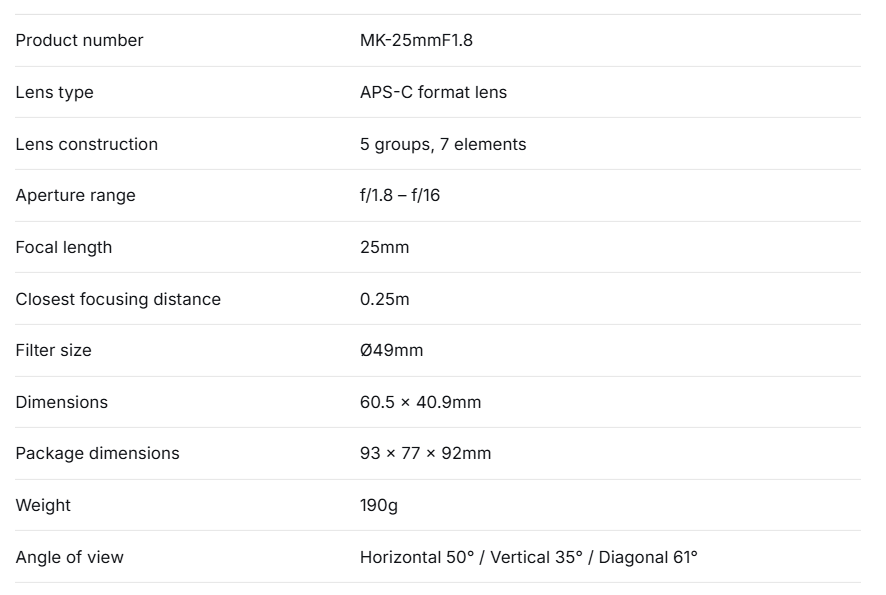Click the 'Aperture range' label
Image resolution: width=886 pixels, height=595 pixels.
(x=75, y=196)
